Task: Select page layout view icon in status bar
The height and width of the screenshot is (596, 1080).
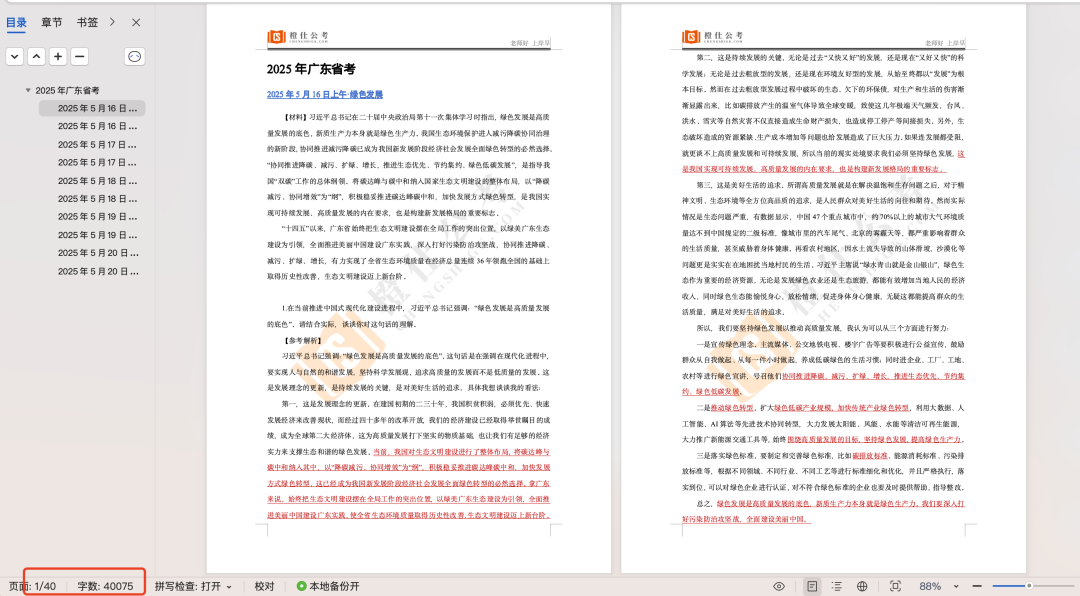Action: 812,586
